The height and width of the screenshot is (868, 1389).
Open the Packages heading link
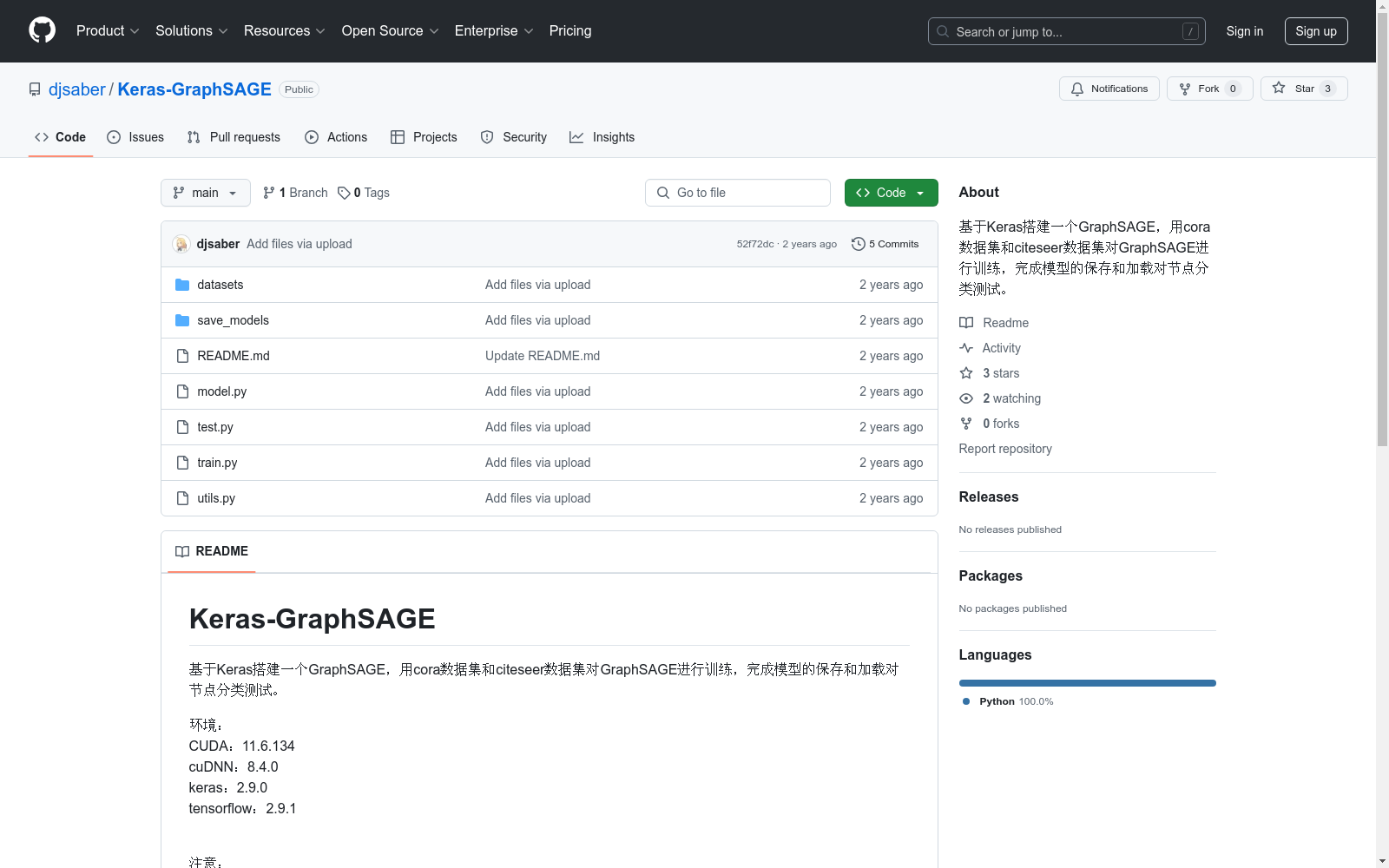[x=991, y=576]
